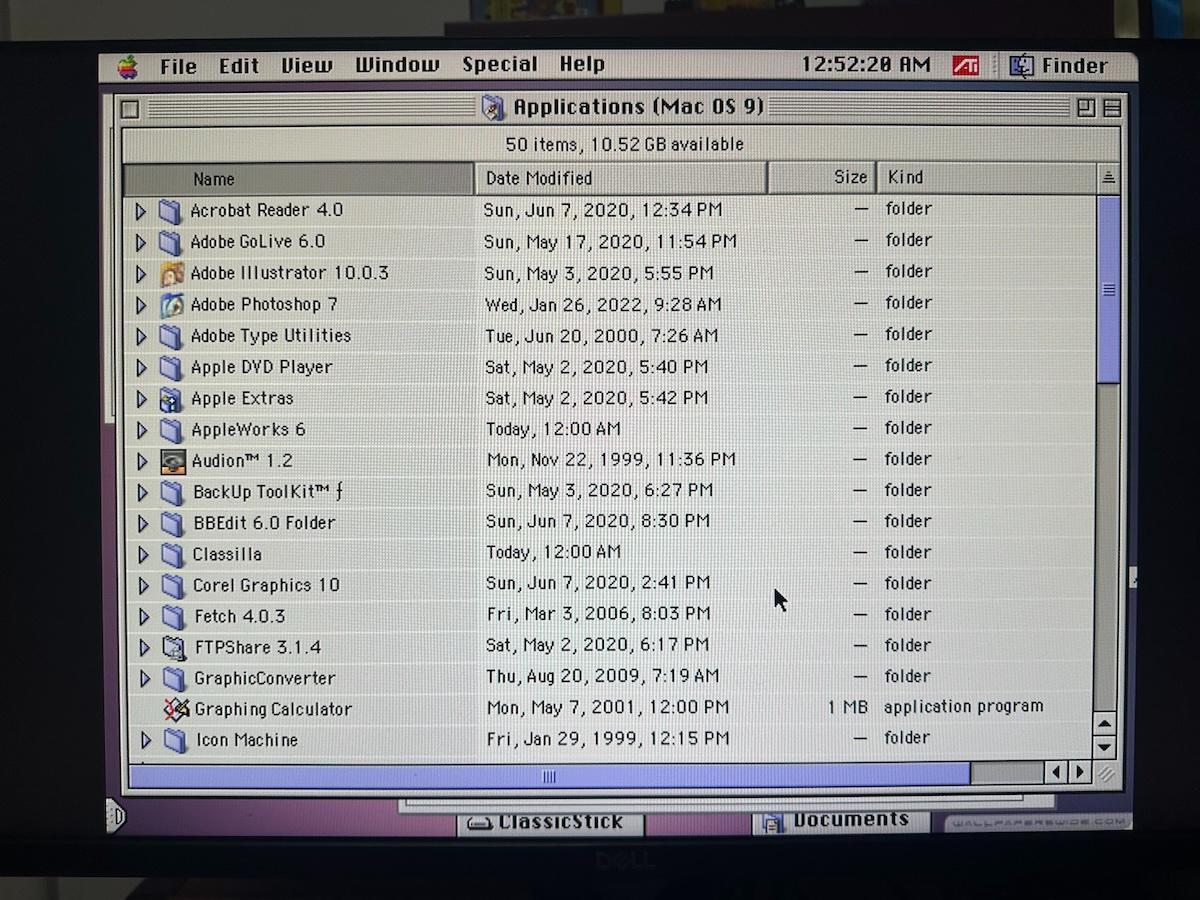Screen dimensions: 1200x900
Task: Expand the Adobe GoLive 6.0 folder
Action: click(x=140, y=242)
